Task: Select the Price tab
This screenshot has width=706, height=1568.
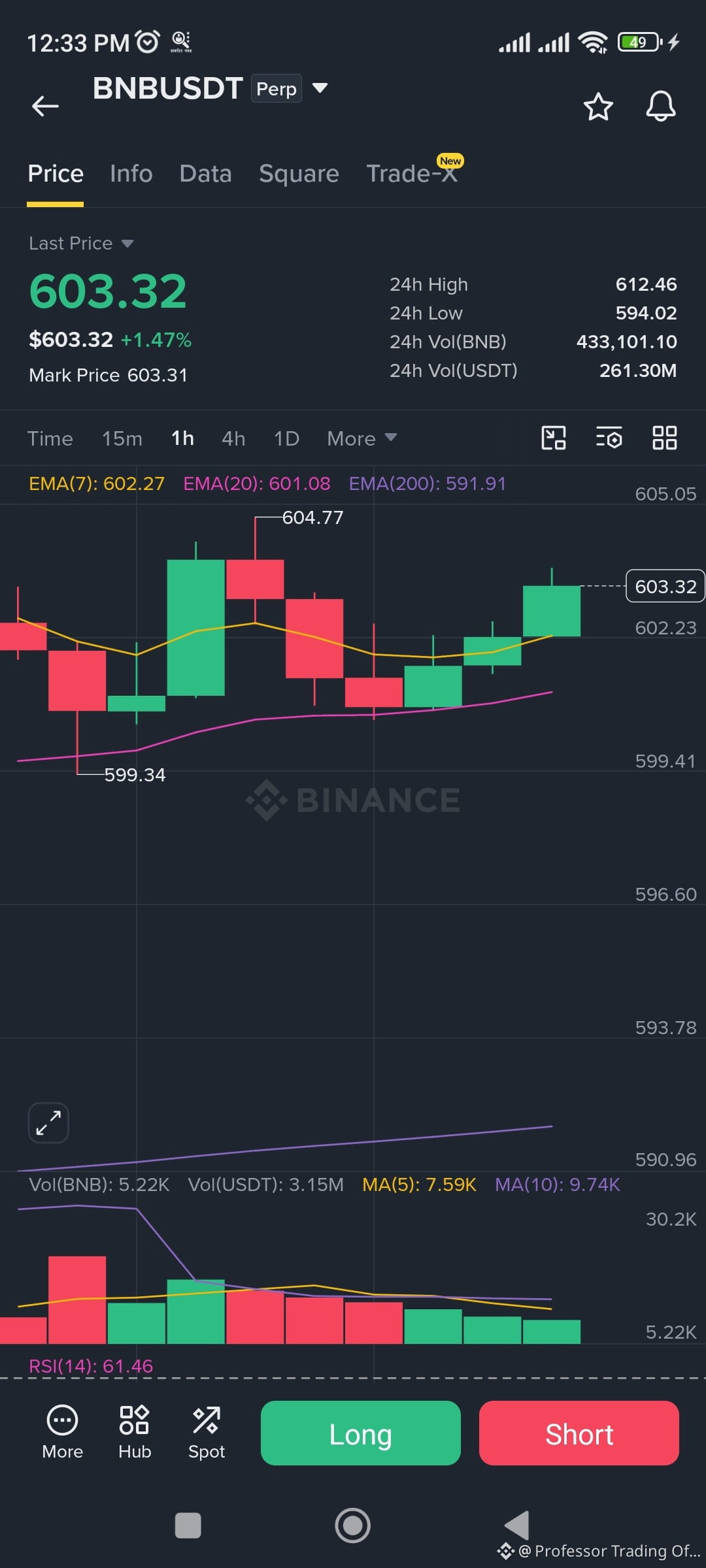Action: pos(56,174)
